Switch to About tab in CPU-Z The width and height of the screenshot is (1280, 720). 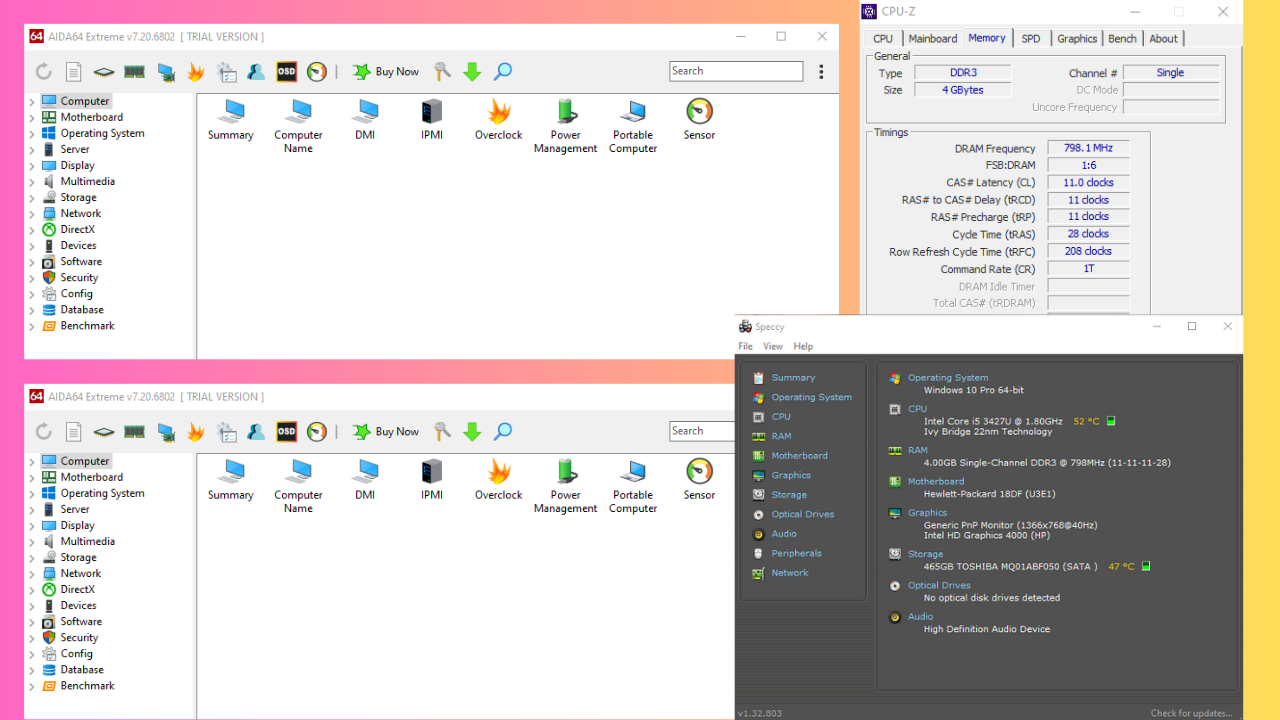click(x=1163, y=39)
